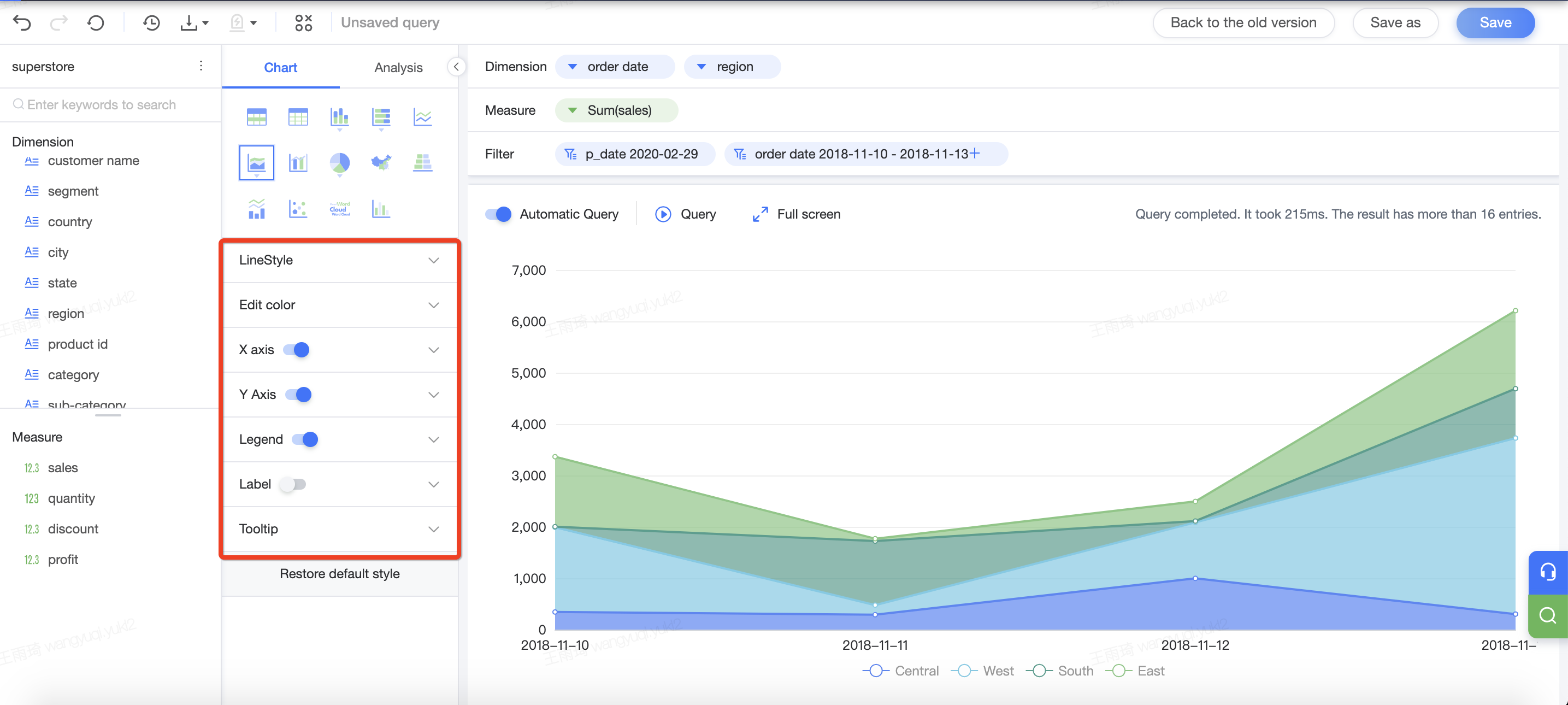Run the Query button
Screen dimensions: 1568x705
click(x=686, y=214)
